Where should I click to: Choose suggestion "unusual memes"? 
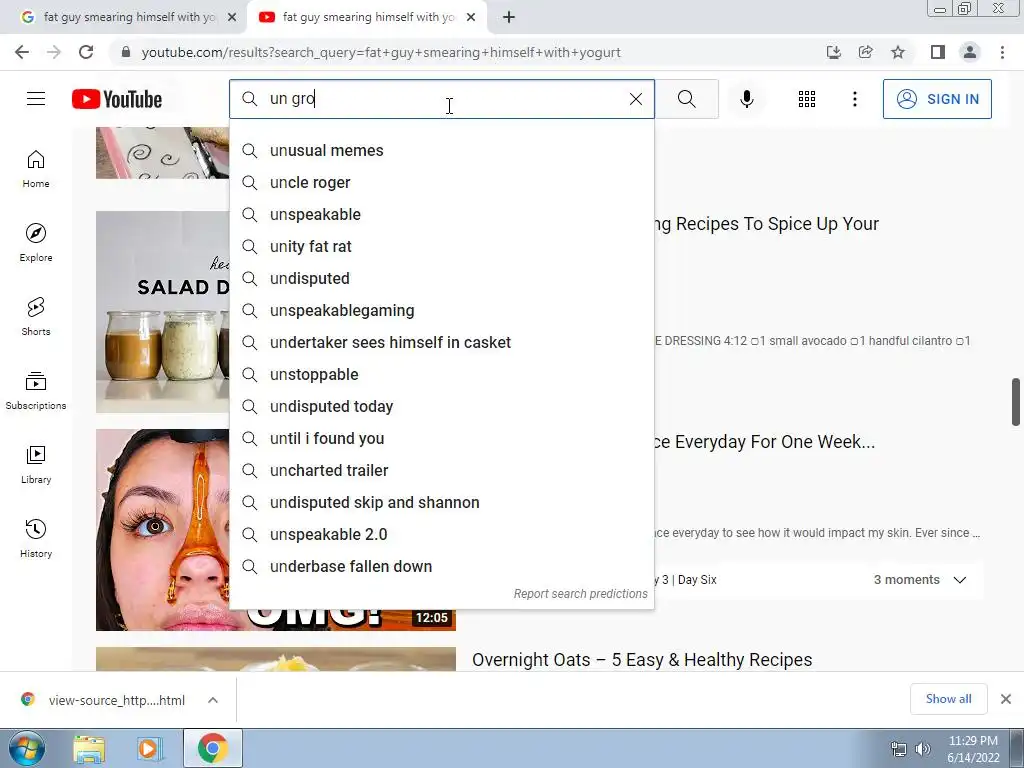(441, 150)
